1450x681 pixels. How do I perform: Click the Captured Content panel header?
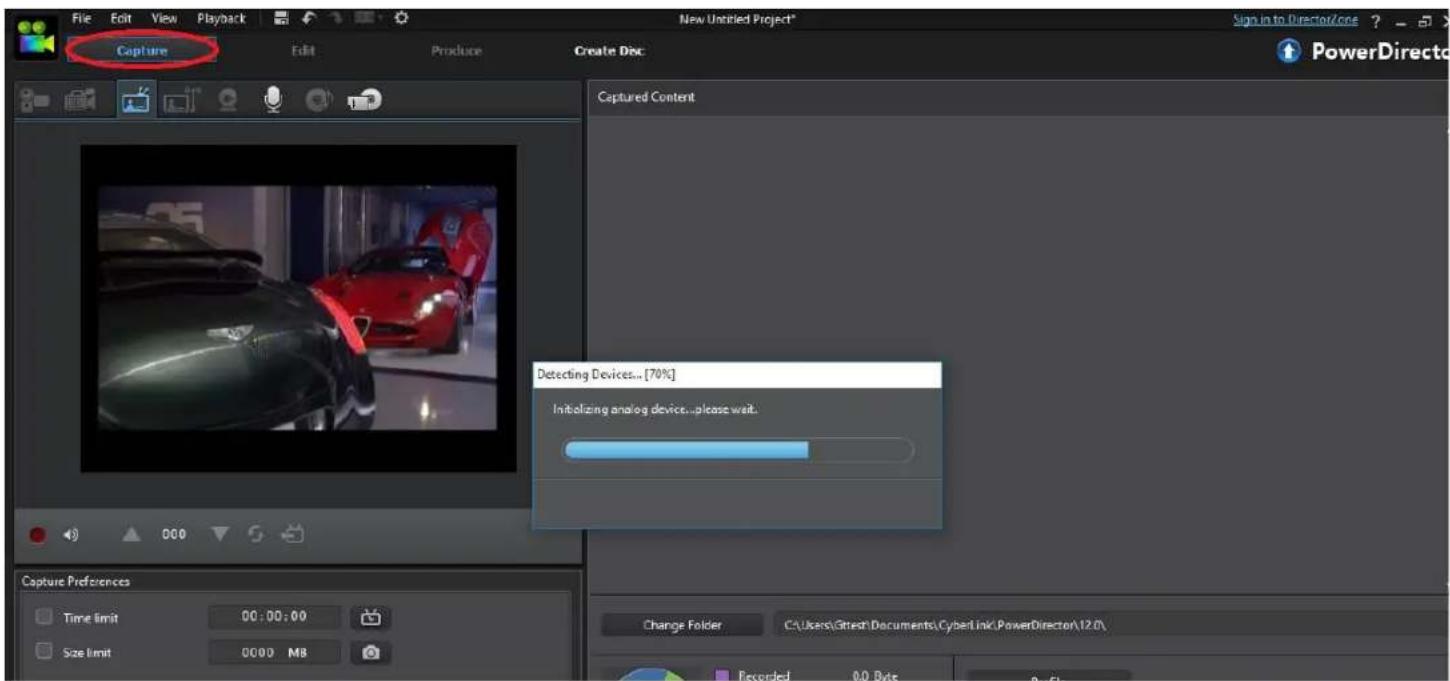1018,97
